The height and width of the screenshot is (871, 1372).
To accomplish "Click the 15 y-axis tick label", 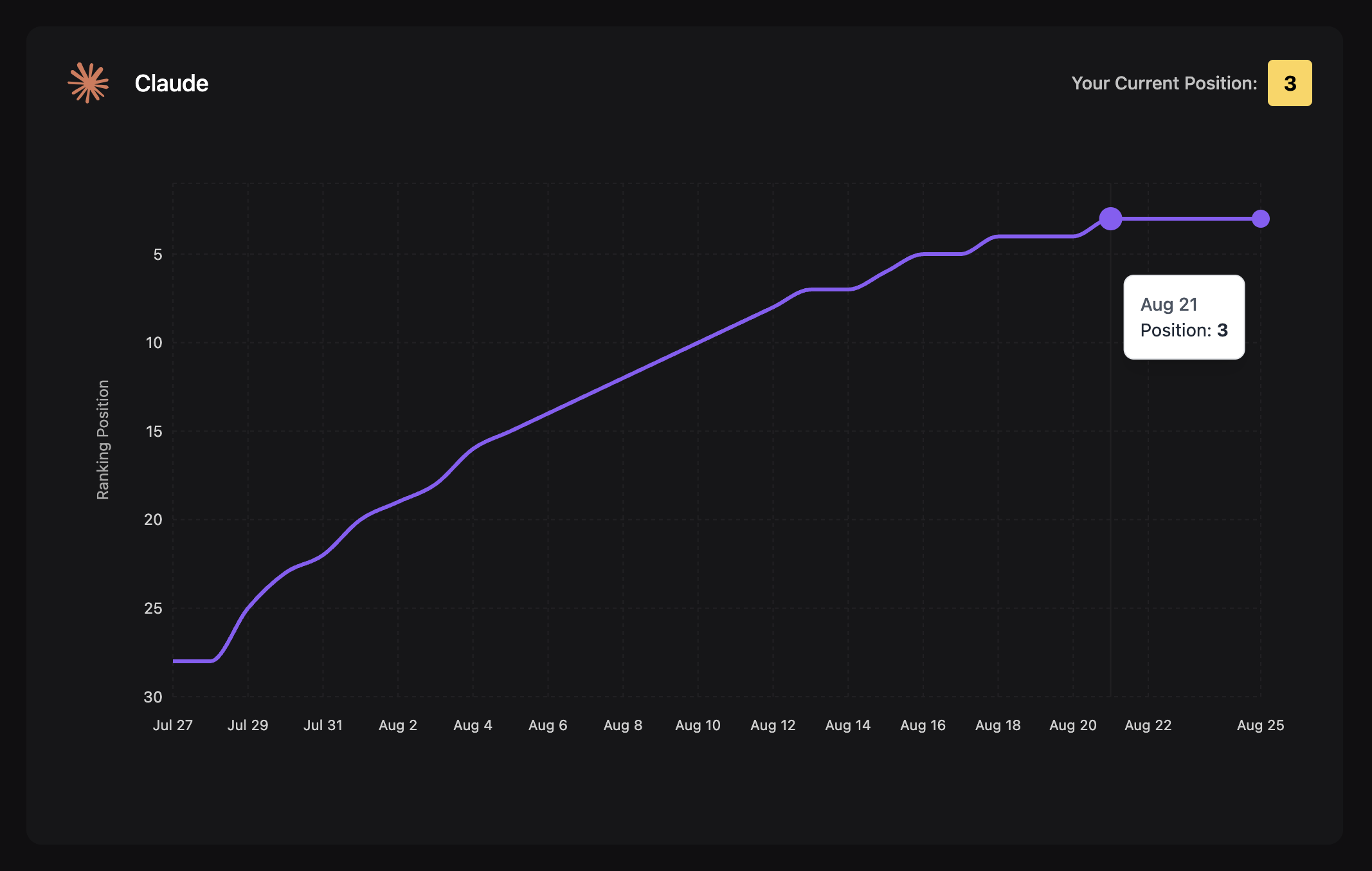I will (x=154, y=432).
